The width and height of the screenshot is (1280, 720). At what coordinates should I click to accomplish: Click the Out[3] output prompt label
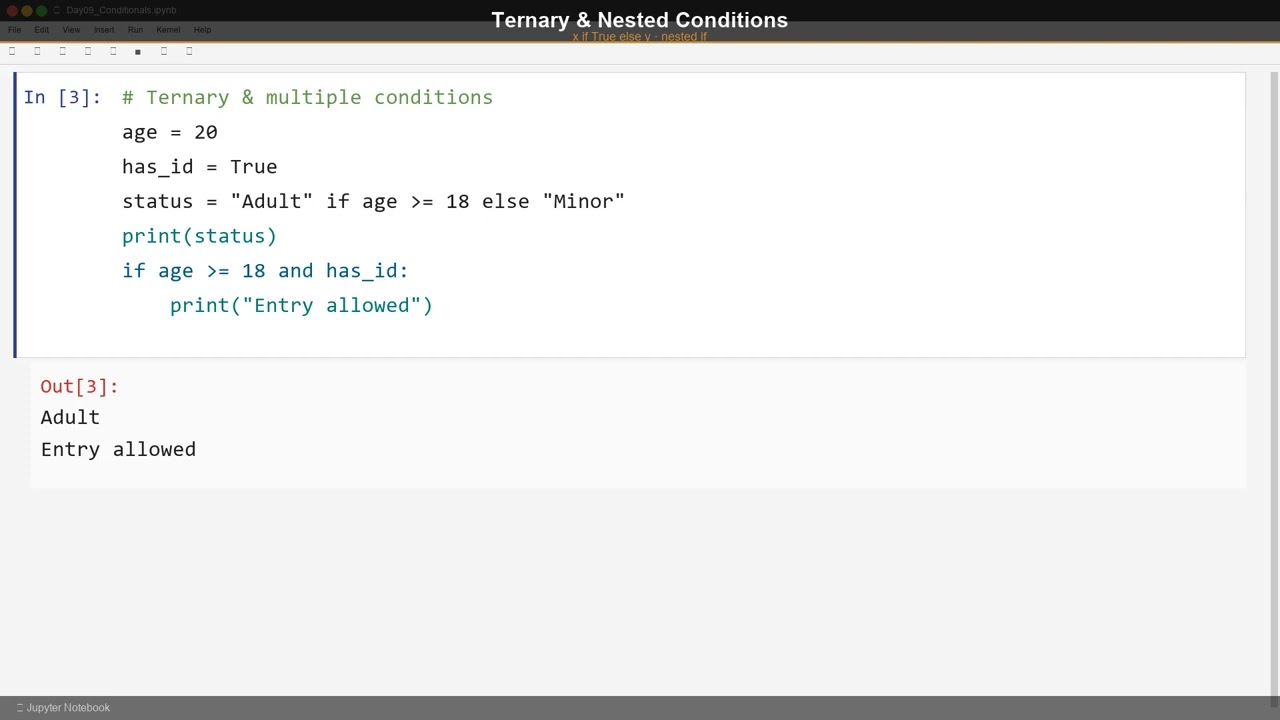click(x=79, y=386)
